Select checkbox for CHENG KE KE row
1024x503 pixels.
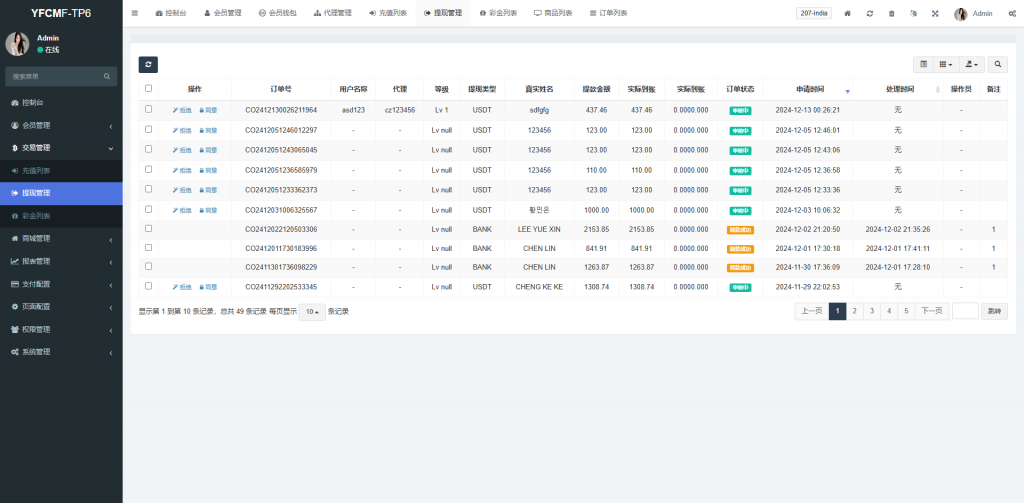(149, 286)
